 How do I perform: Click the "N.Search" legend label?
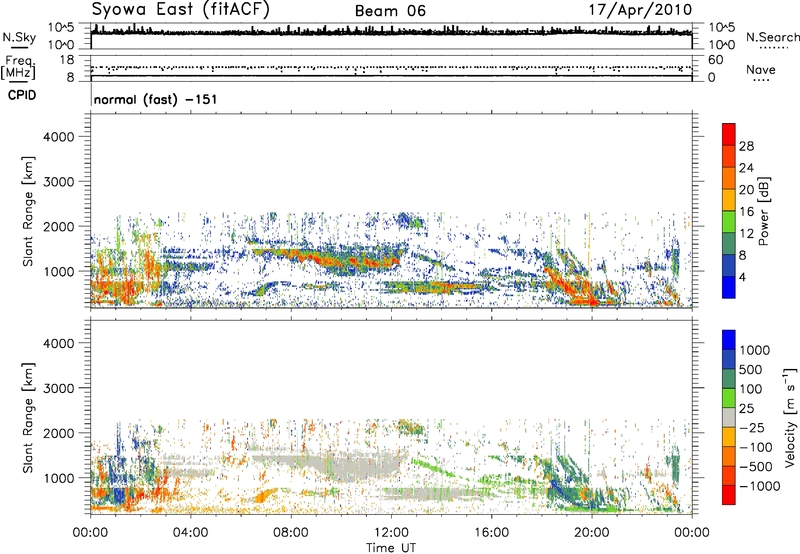pos(772,37)
